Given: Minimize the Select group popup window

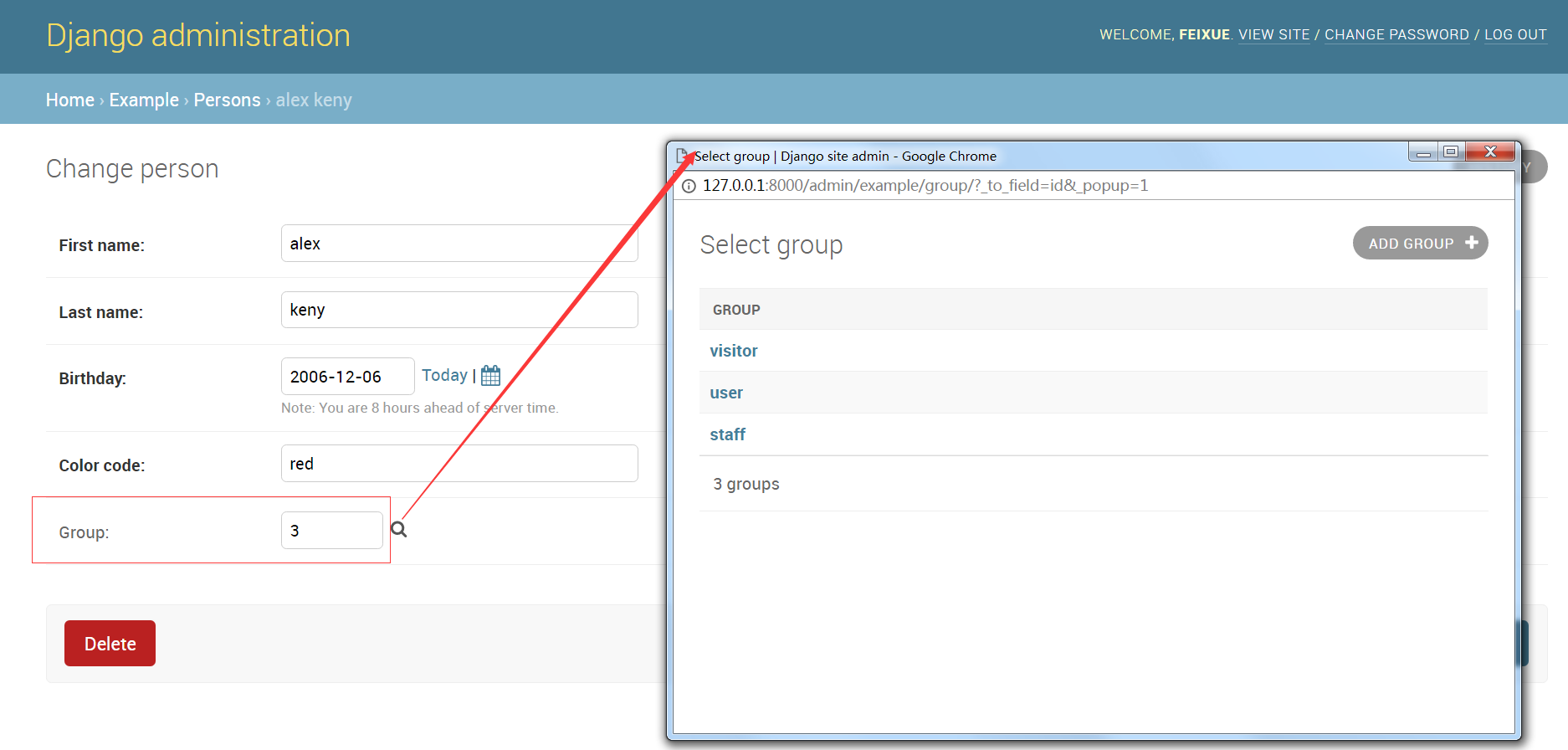Looking at the screenshot, I should 1423,152.
